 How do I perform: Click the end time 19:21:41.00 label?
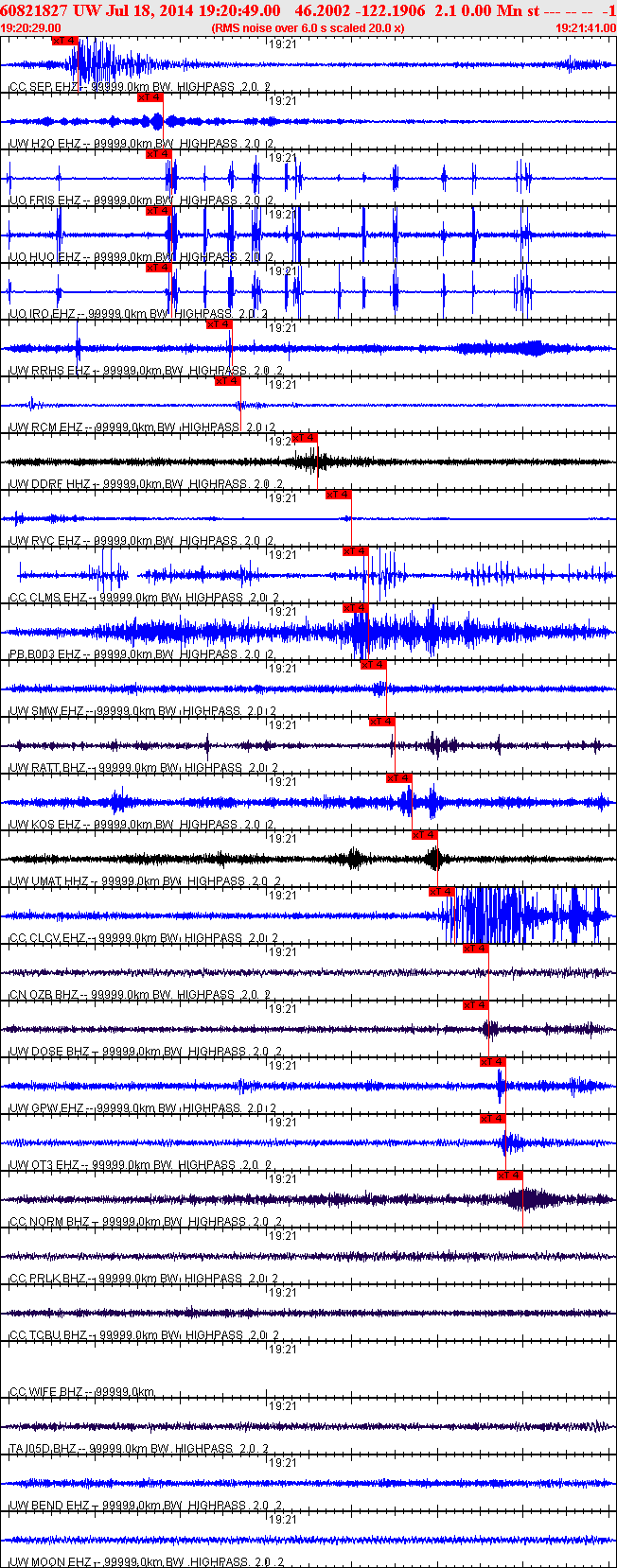point(586,28)
